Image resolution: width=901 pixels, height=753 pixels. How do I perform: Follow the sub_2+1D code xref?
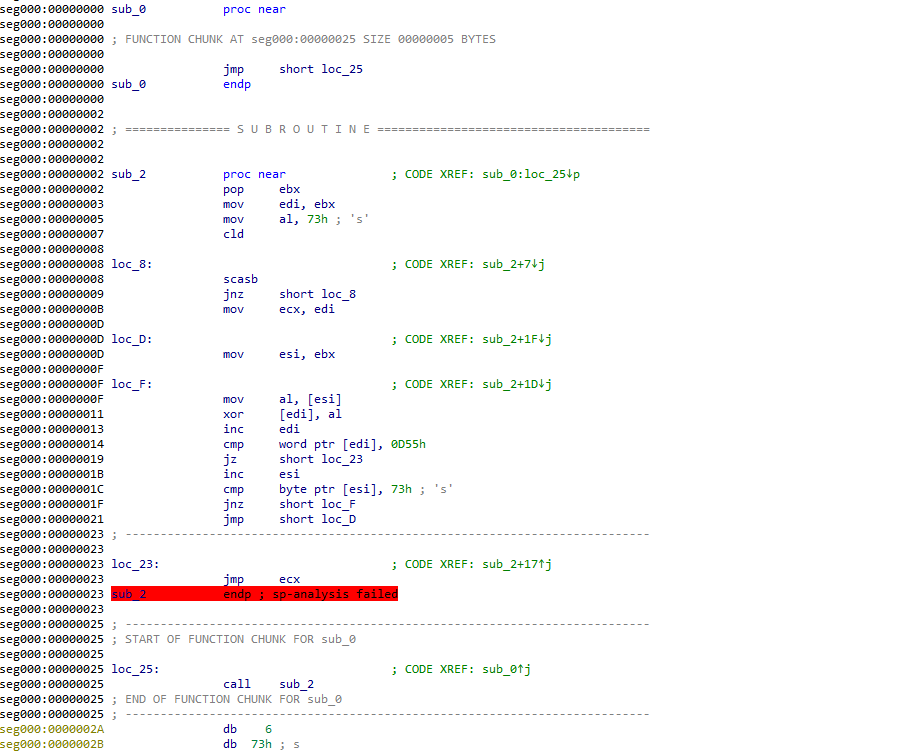coord(518,384)
